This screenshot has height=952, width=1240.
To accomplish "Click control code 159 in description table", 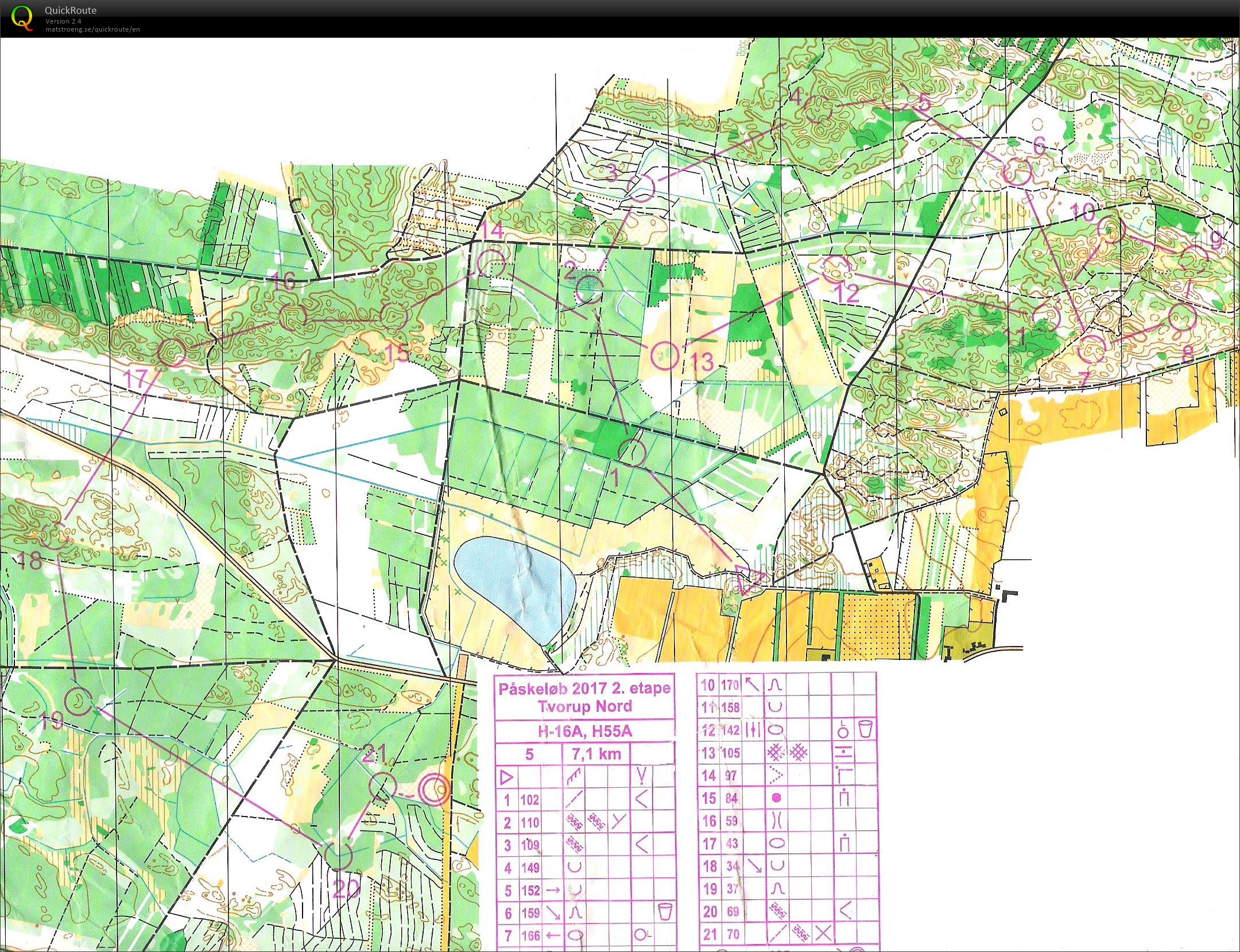I will [530, 913].
